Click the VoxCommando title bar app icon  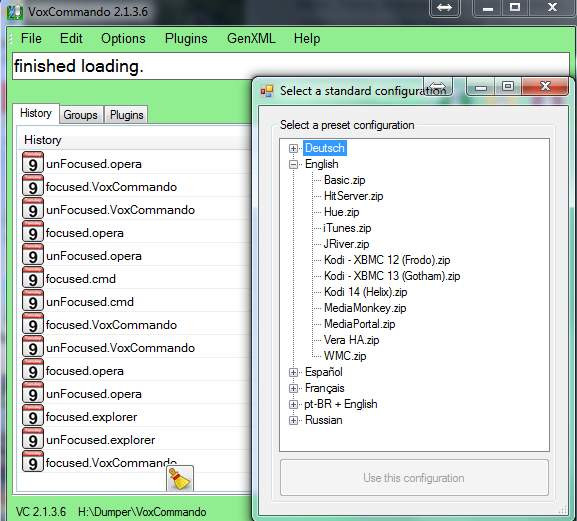pos(15,12)
